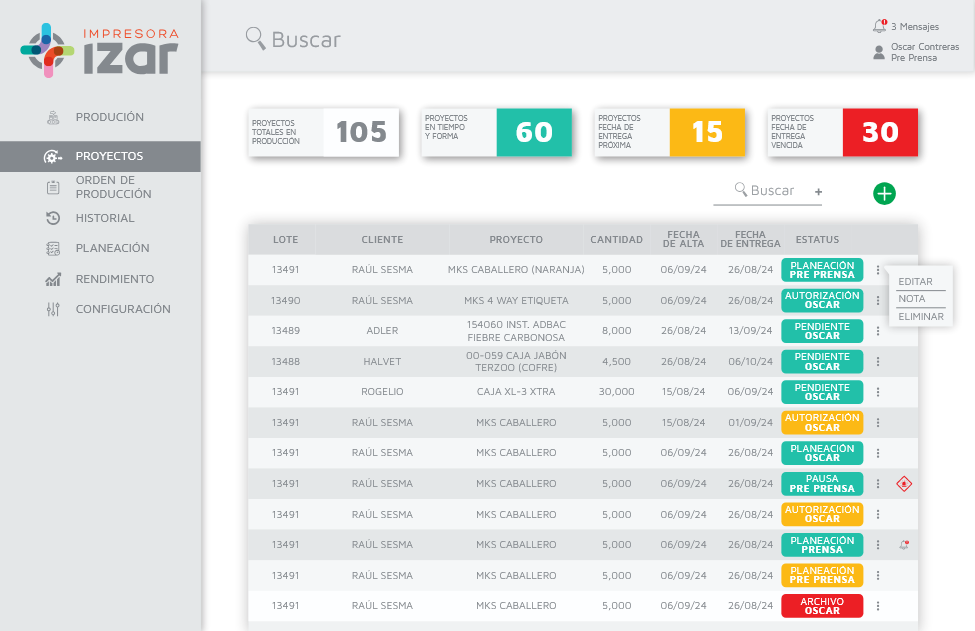Open three-dot menu for ADLER row

coord(878,331)
